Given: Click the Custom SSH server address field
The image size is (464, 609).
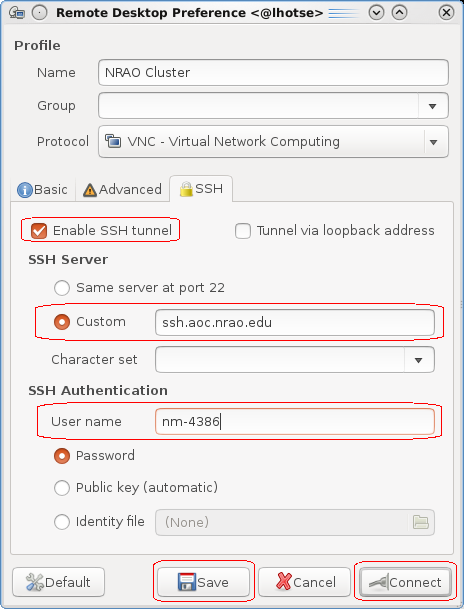Looking at the screenshot, I should (x=295, y=322).
